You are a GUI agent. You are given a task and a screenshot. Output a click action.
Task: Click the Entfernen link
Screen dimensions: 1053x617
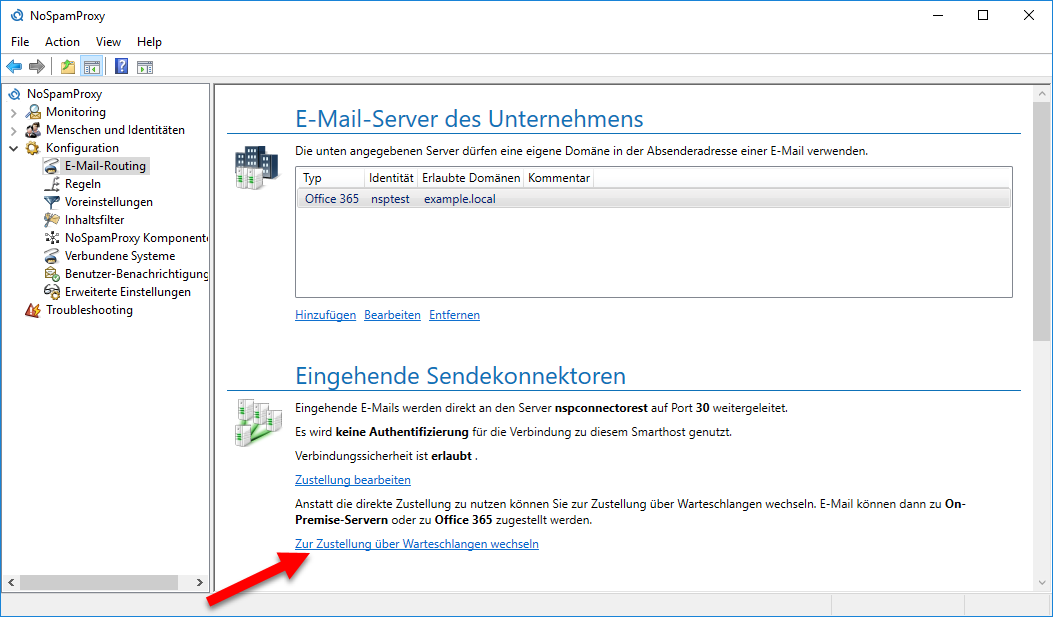tap(455, 315)
